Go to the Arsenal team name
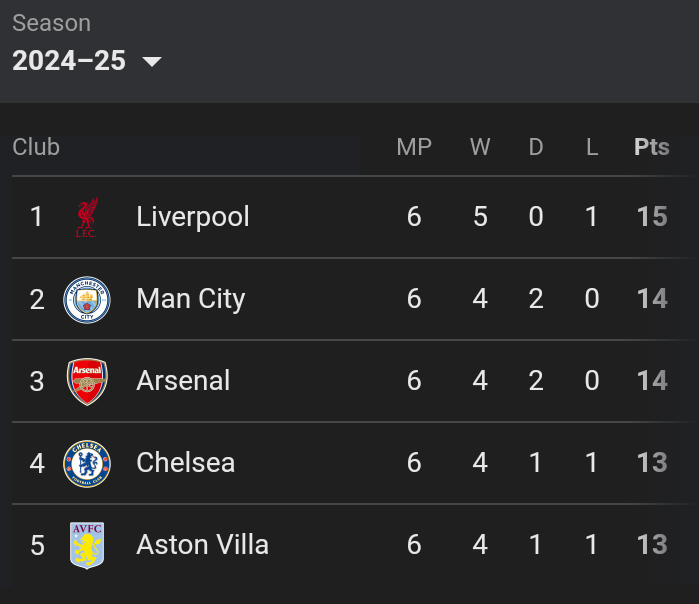This screenshot has height=604, width=699. [x=183, y=381]
